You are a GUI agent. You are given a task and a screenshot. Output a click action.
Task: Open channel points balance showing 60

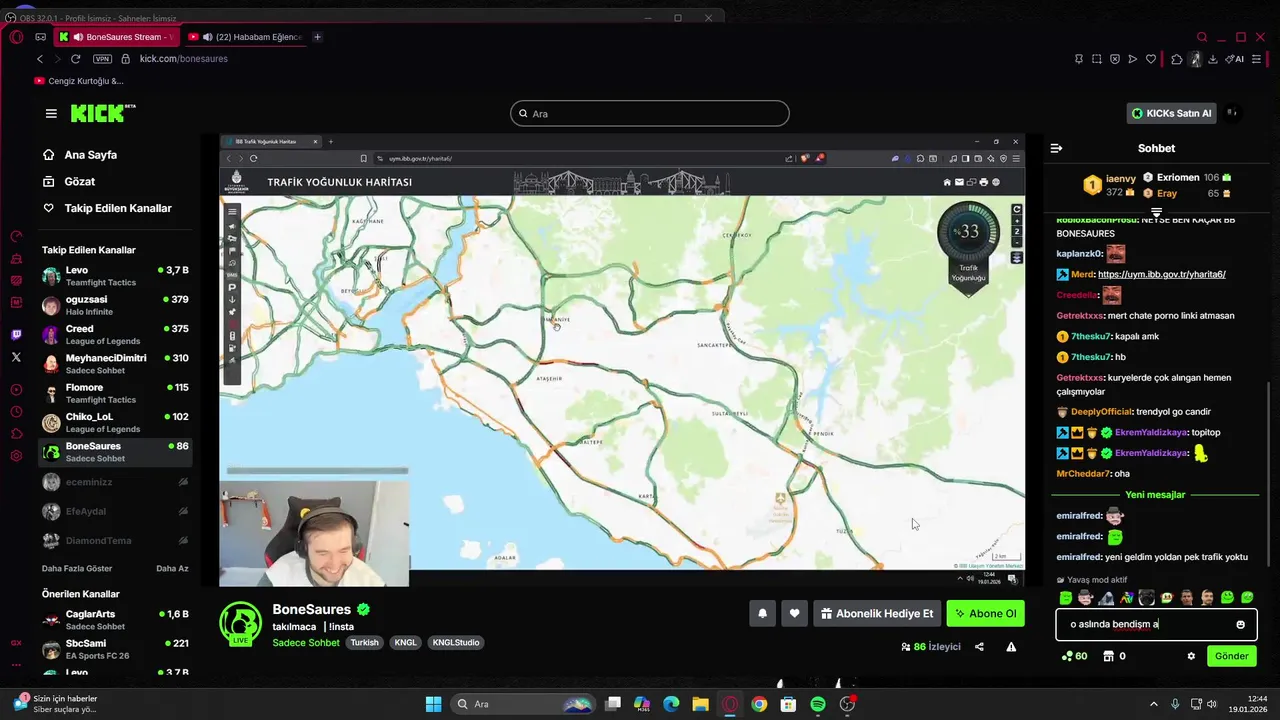[1075, 656]
